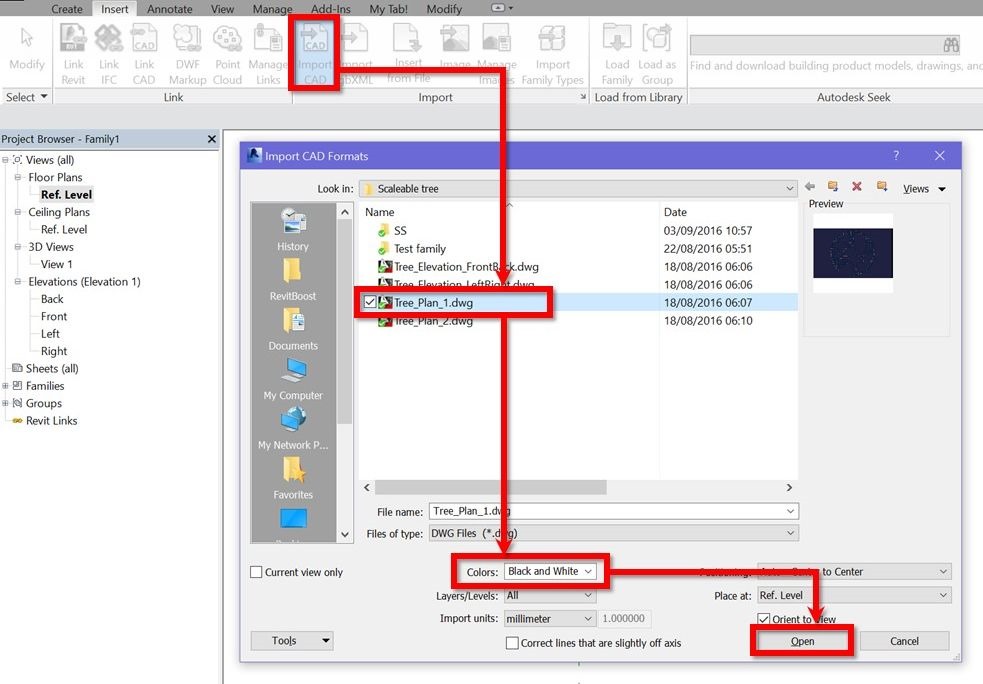The height and width of the screenshot is (684, 983).
Task: Click the Link CAD icon
Action: 144,54
